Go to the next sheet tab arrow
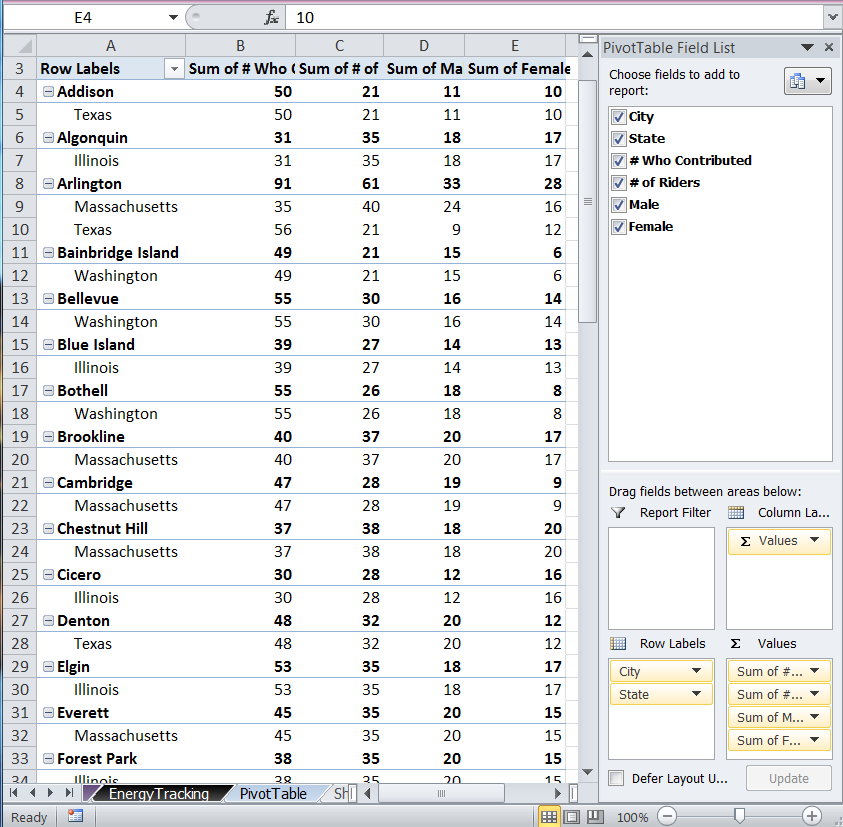 [x=51, y=793]
